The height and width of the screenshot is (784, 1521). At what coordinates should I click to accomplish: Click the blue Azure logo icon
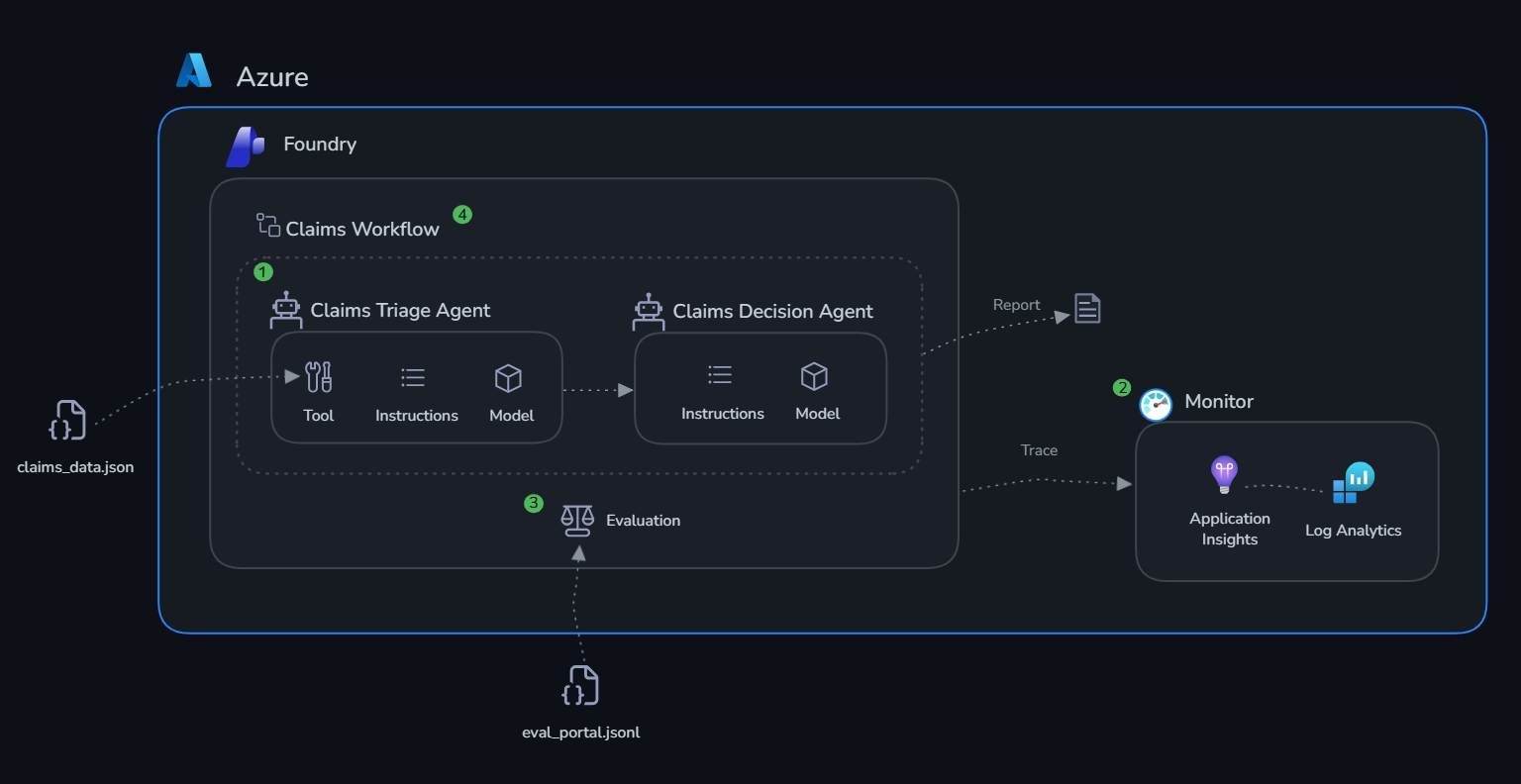click(194, 70)
